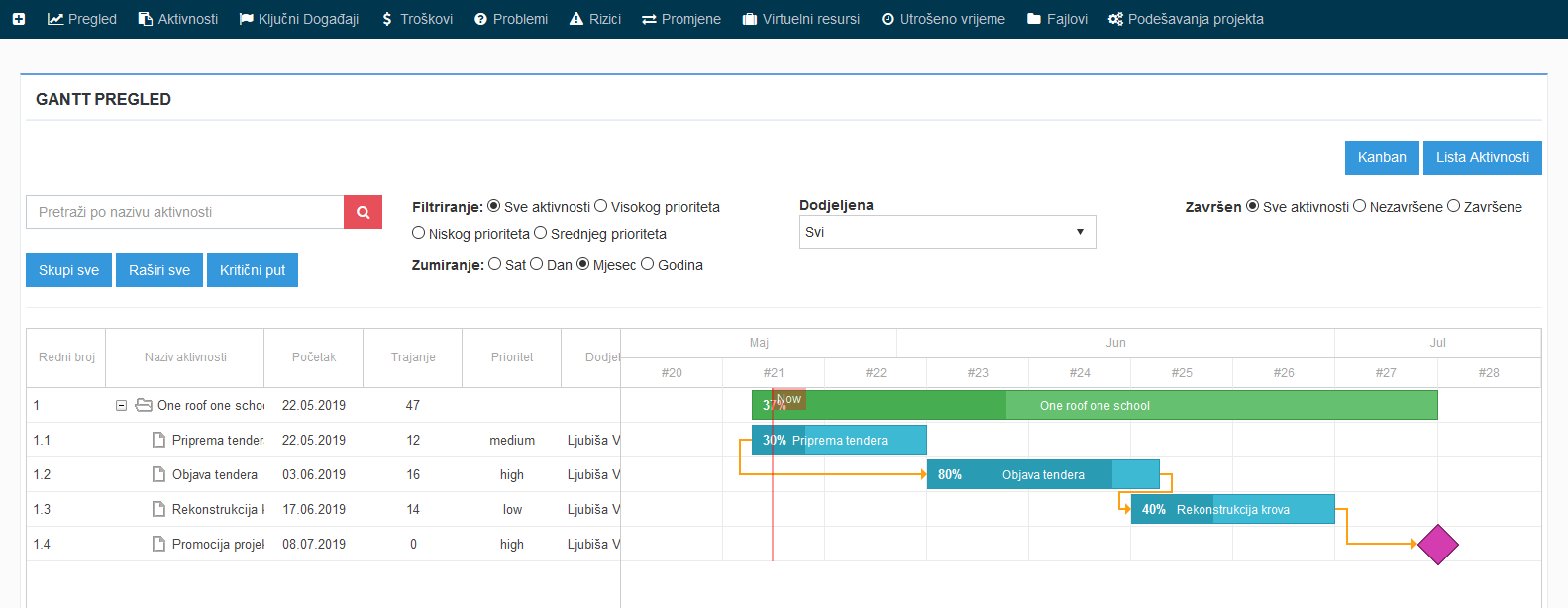Open Virtuelni resursi menu item

coord(801,19)
